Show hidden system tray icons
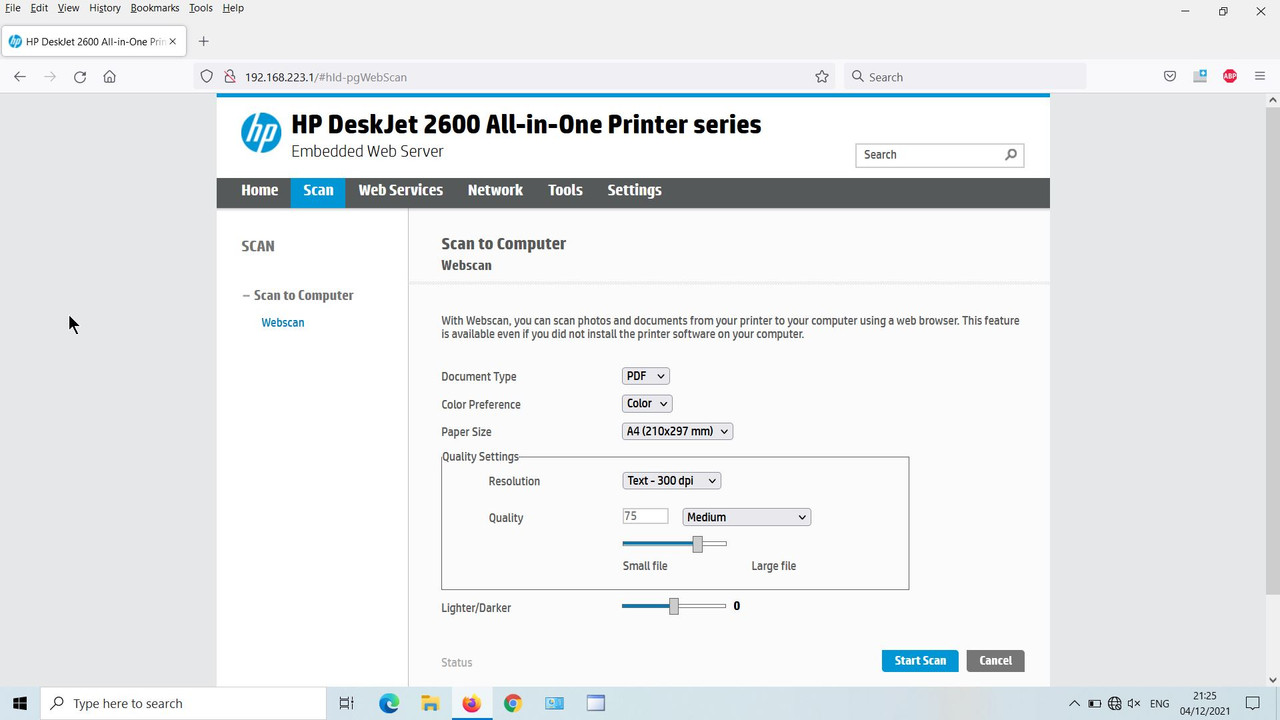The image size is (1280, 720). pos(1075,703)
